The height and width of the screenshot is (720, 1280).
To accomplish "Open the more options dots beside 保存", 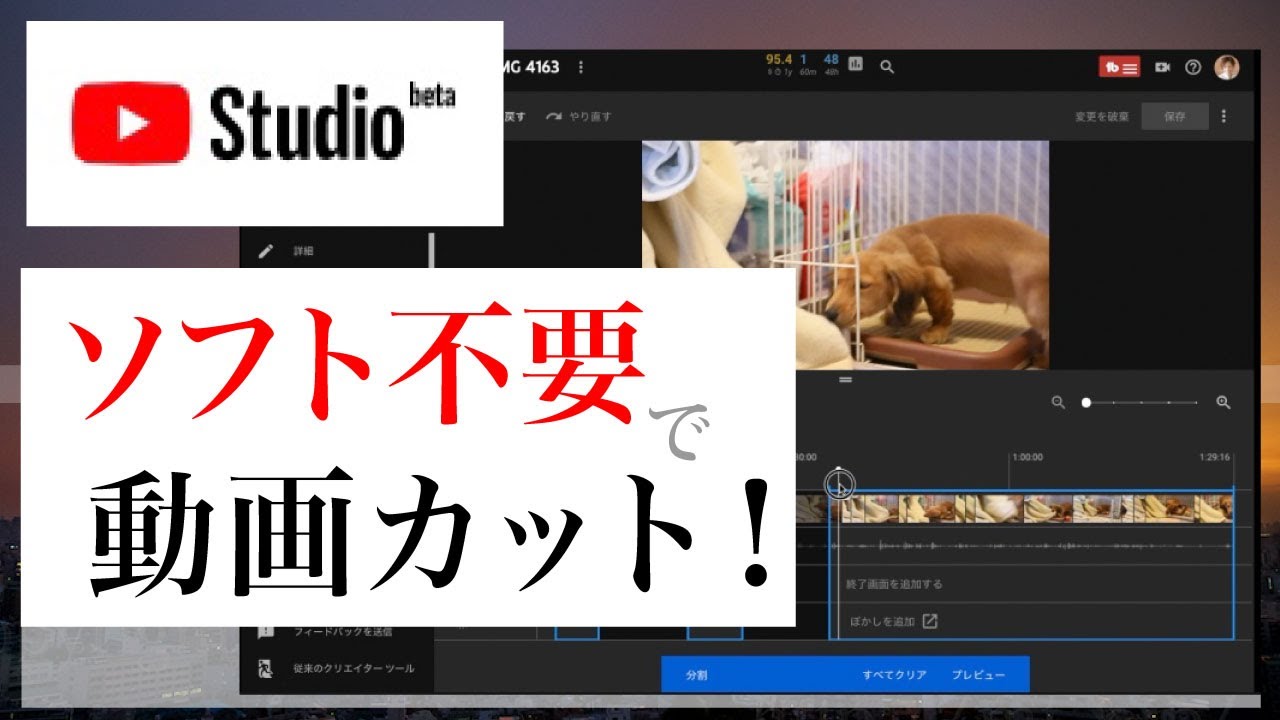I will [1224, 116].
